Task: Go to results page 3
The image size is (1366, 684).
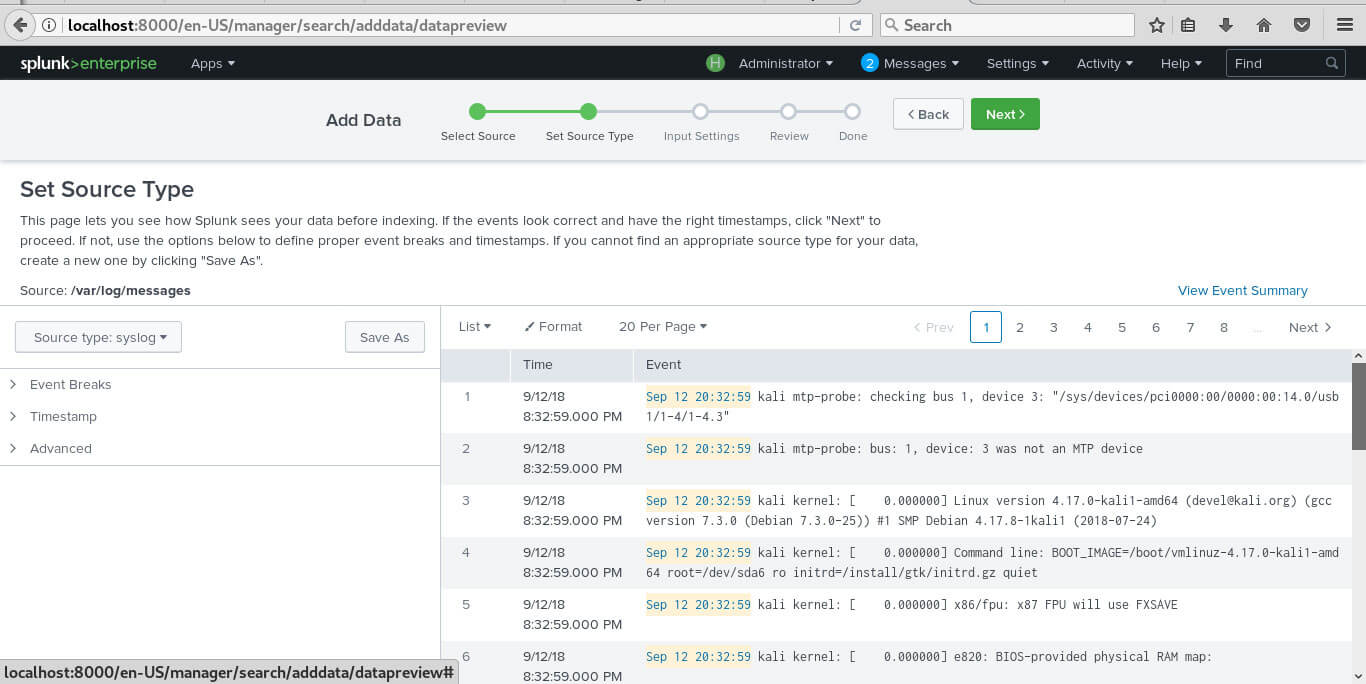Action: [x=1053, y=327]
